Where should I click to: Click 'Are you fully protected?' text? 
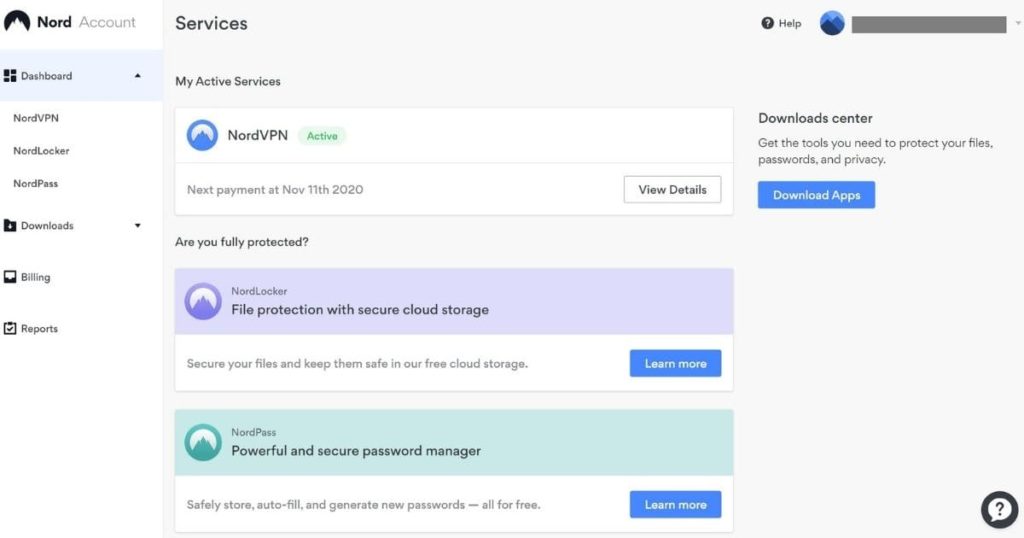coord(242,242)
